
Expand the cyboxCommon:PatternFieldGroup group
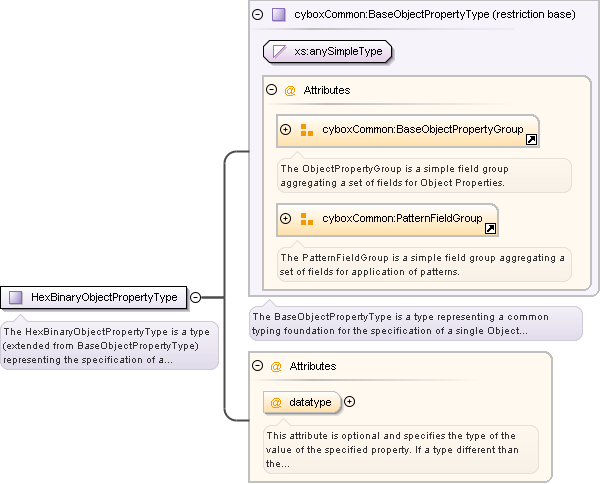[286, 218]
